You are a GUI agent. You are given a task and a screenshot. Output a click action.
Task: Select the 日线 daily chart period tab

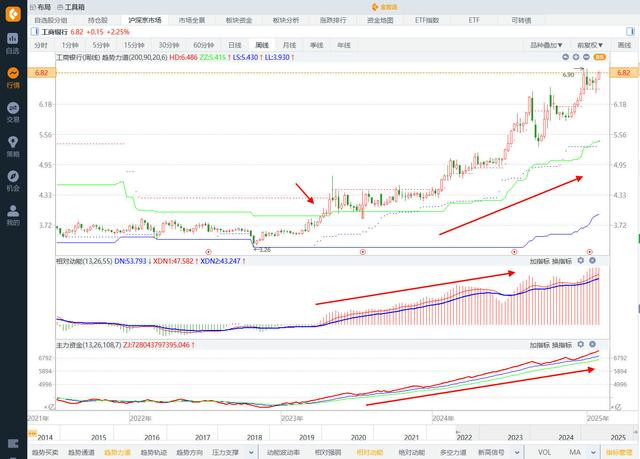coord(234,45)
